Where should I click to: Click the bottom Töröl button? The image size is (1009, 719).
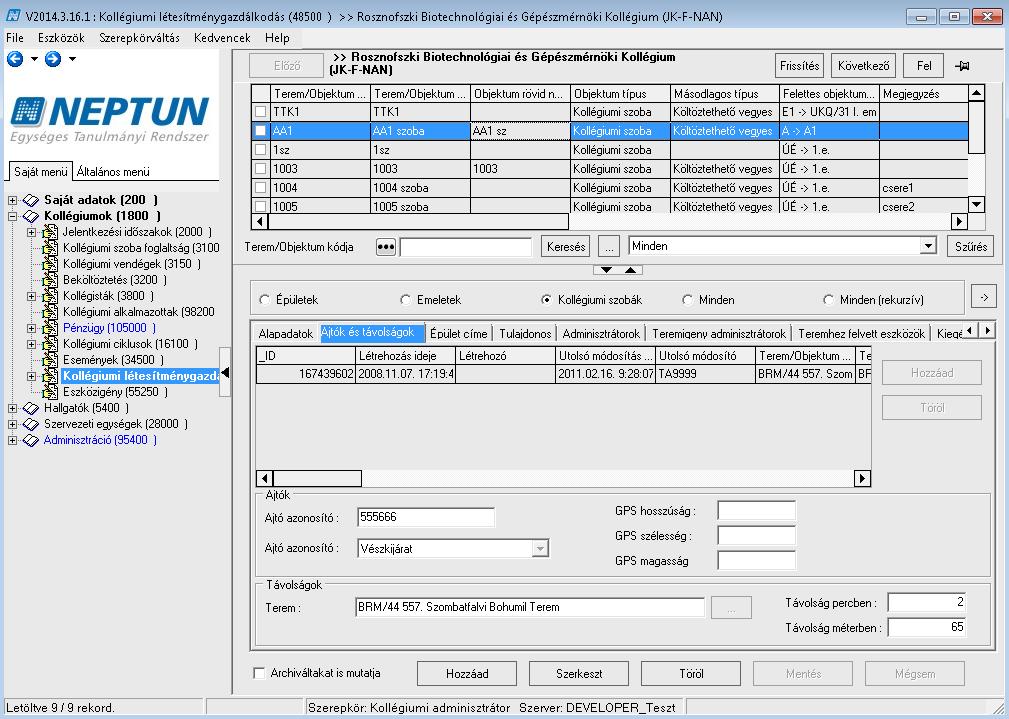(x=691, y=674)
